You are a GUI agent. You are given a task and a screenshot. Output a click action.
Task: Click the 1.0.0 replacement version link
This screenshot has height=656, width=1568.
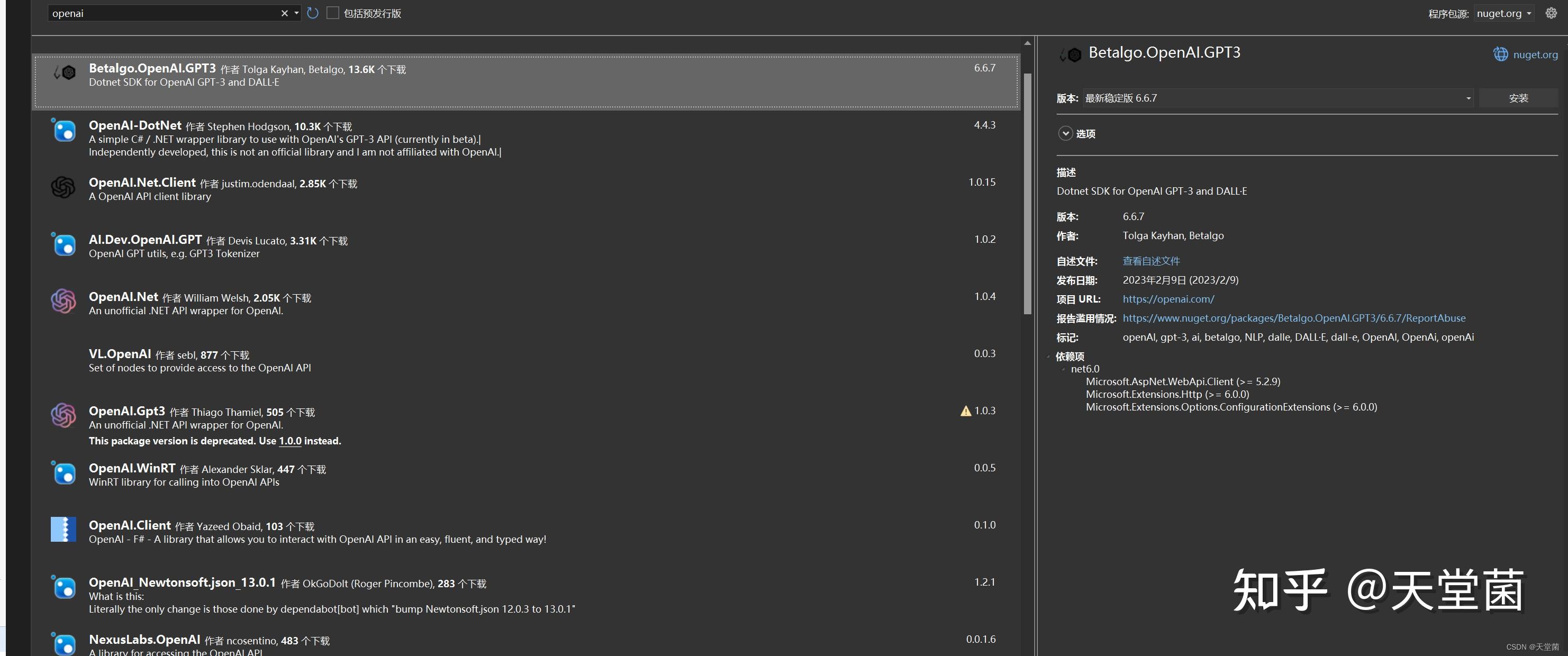point(290,441)
